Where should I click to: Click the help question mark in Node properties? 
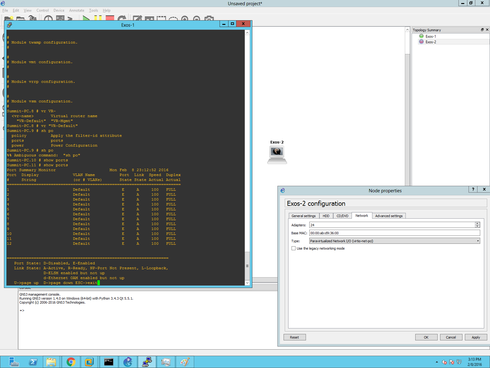pyautogui.click(x=473, y=189)
